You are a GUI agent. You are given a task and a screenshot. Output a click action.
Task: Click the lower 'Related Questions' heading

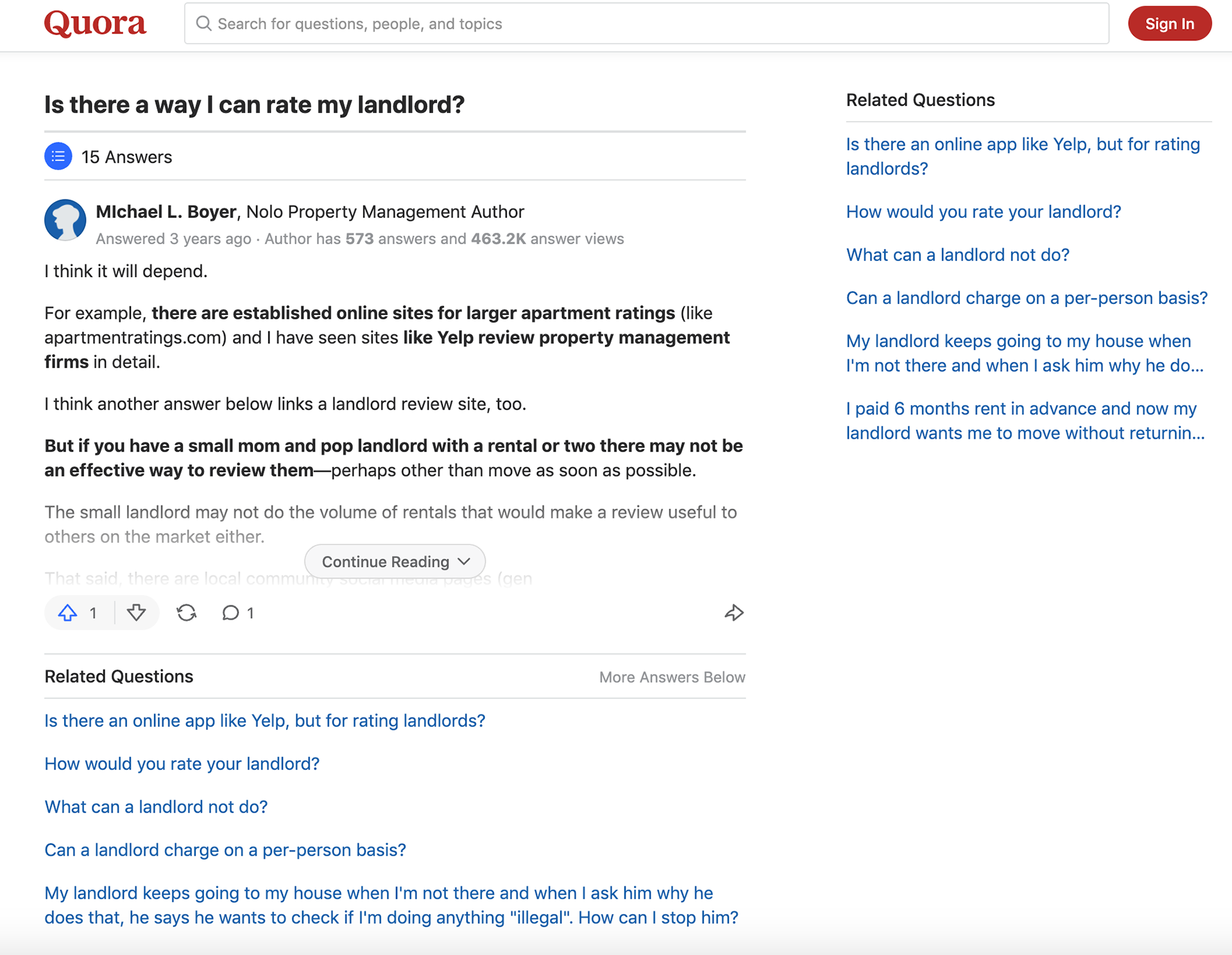pos(119,677)
